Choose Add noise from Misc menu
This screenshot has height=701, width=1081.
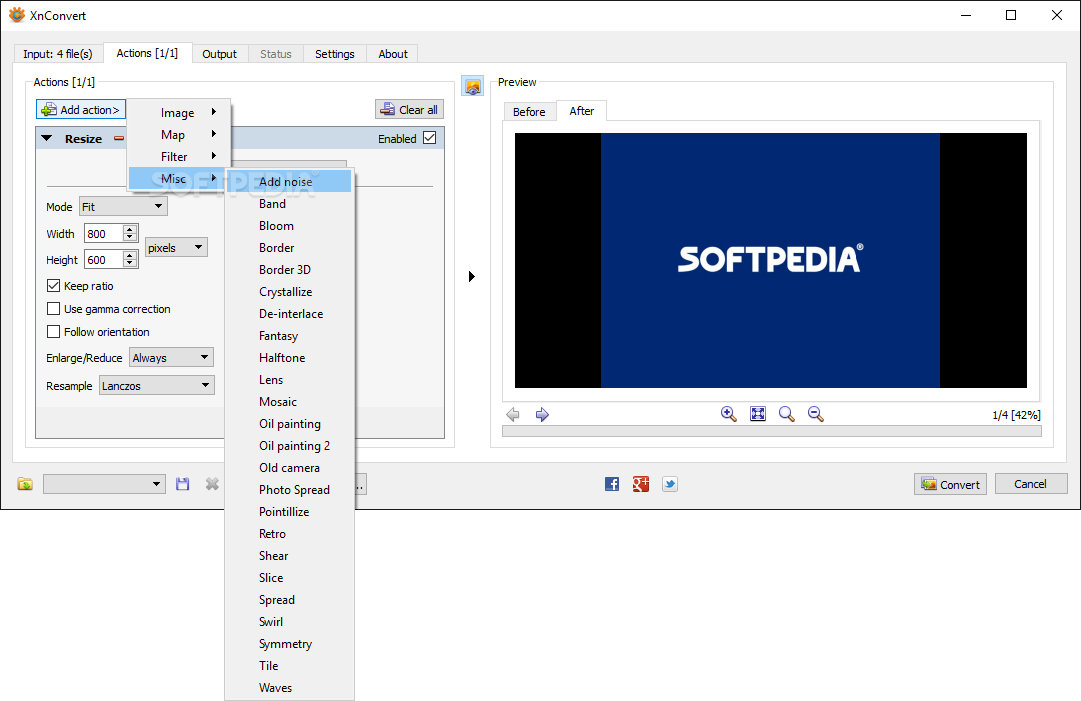pyautogui.click(x=290, y=181)
